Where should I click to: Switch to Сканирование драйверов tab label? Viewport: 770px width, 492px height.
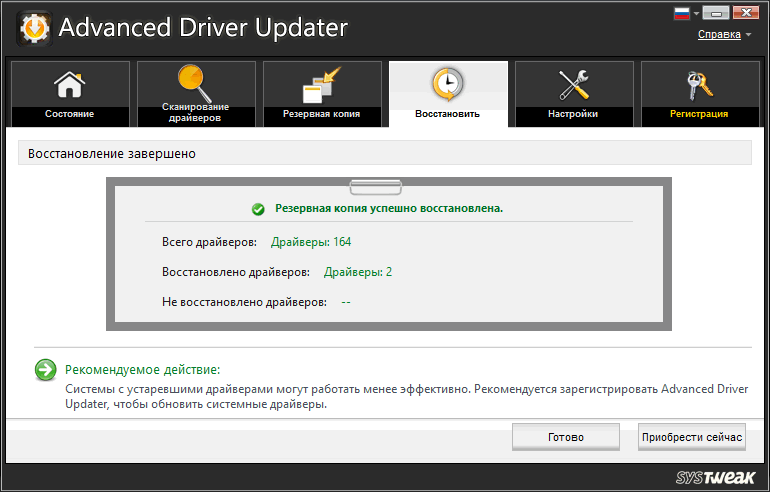[x=195, y=112]
